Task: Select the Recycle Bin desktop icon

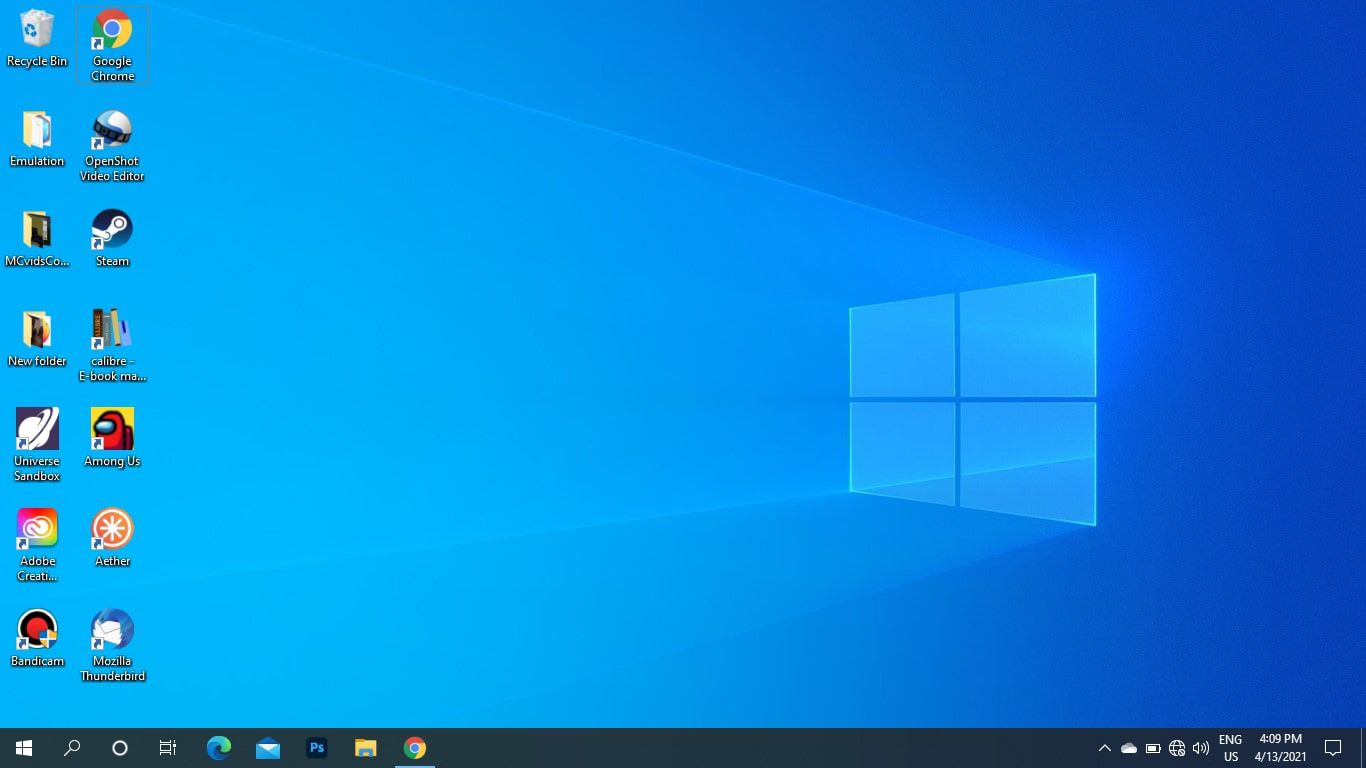Action: click(37, 40)
